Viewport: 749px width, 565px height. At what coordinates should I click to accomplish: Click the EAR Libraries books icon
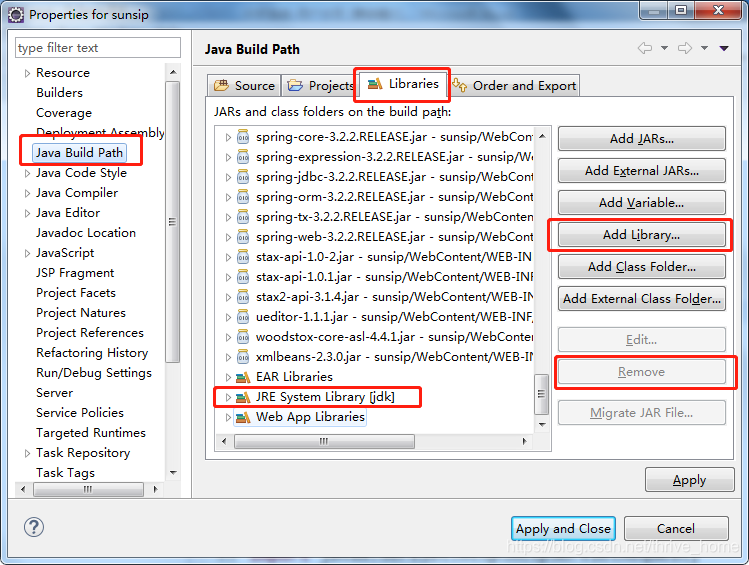[x=243, y=377]
